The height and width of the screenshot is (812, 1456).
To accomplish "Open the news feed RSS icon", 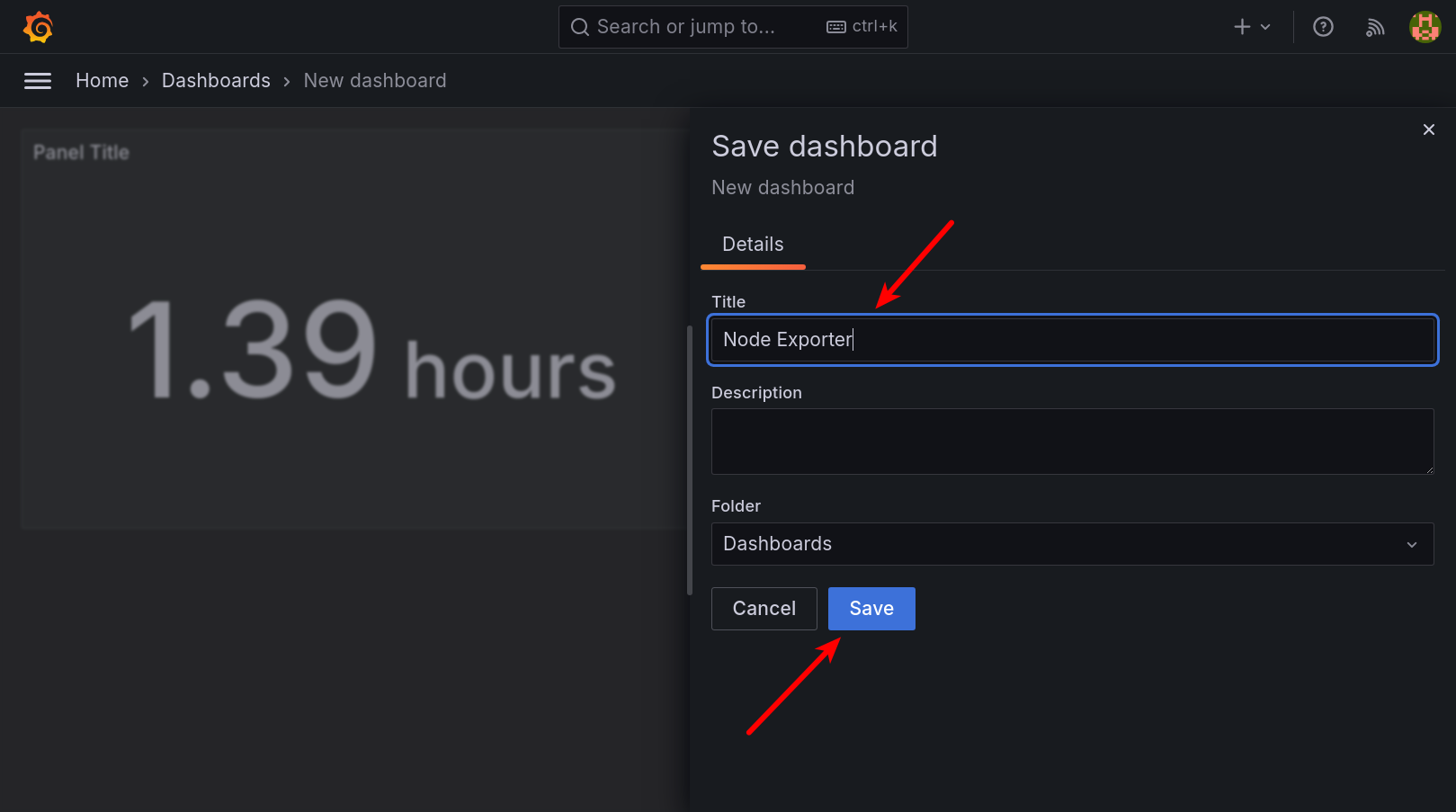I will click(x=1374, y=27).
